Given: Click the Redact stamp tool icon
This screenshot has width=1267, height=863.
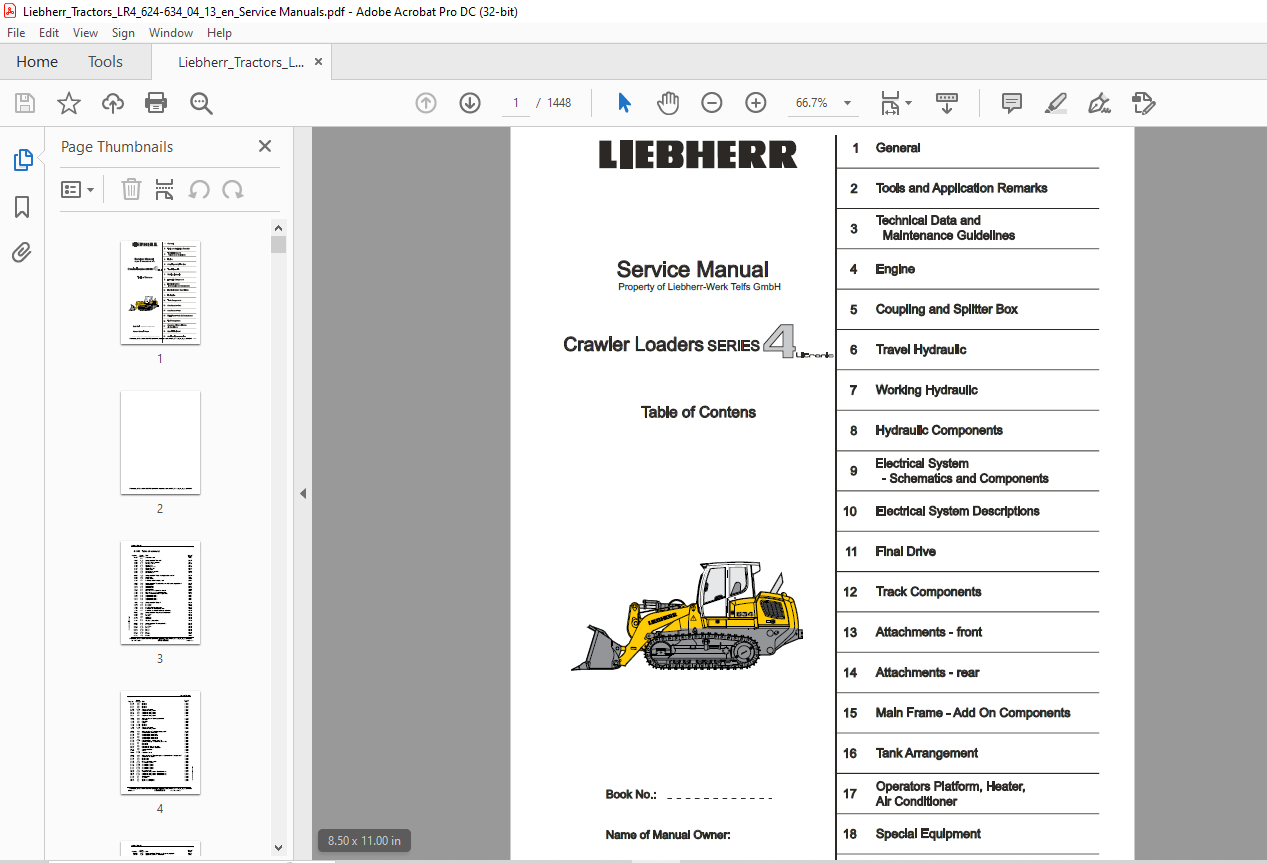Looking at the screenshot, I should 1144,103.
